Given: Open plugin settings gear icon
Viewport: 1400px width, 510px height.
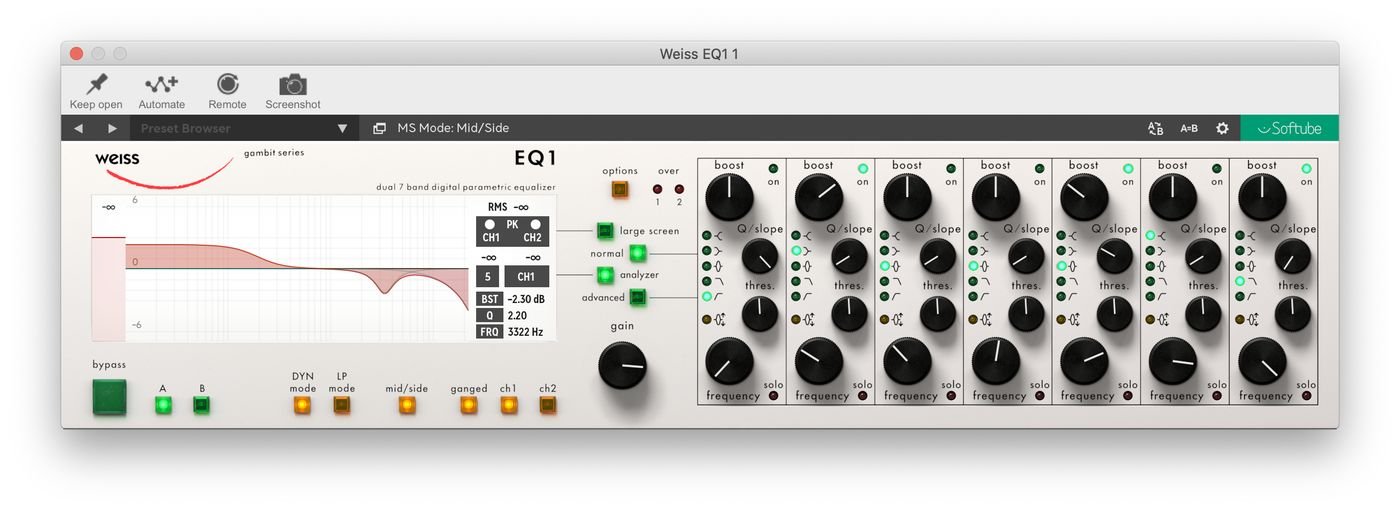Looking at the screenshot, I should [x=1222, y=128].
